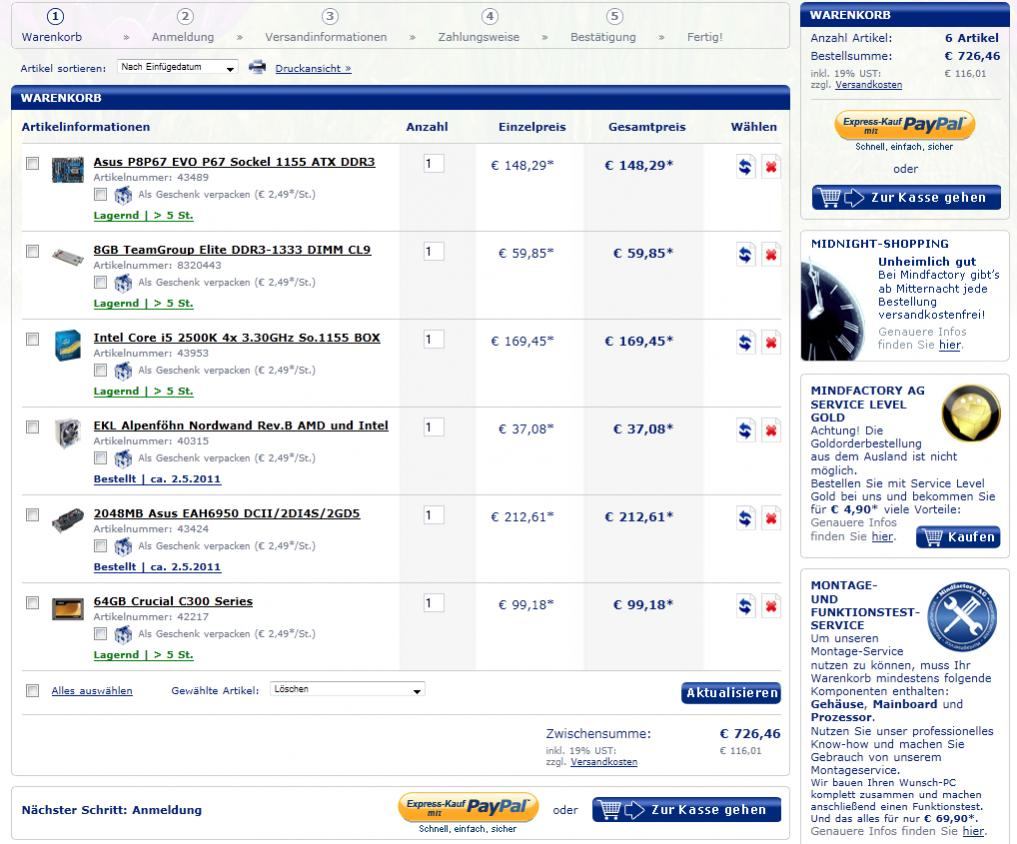Select the Intel Core i5 2500K item checkbox
This screenshot has height=844, width=1017.
point(32,339)
